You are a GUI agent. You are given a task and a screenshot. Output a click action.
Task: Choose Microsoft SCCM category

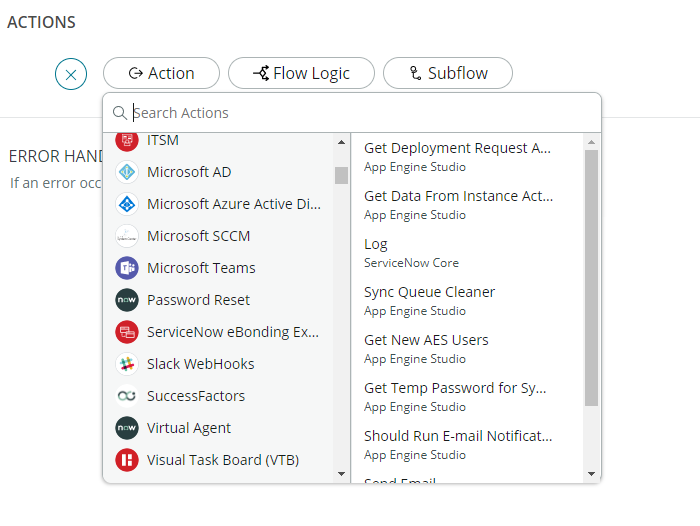click(x=199, y=236)
